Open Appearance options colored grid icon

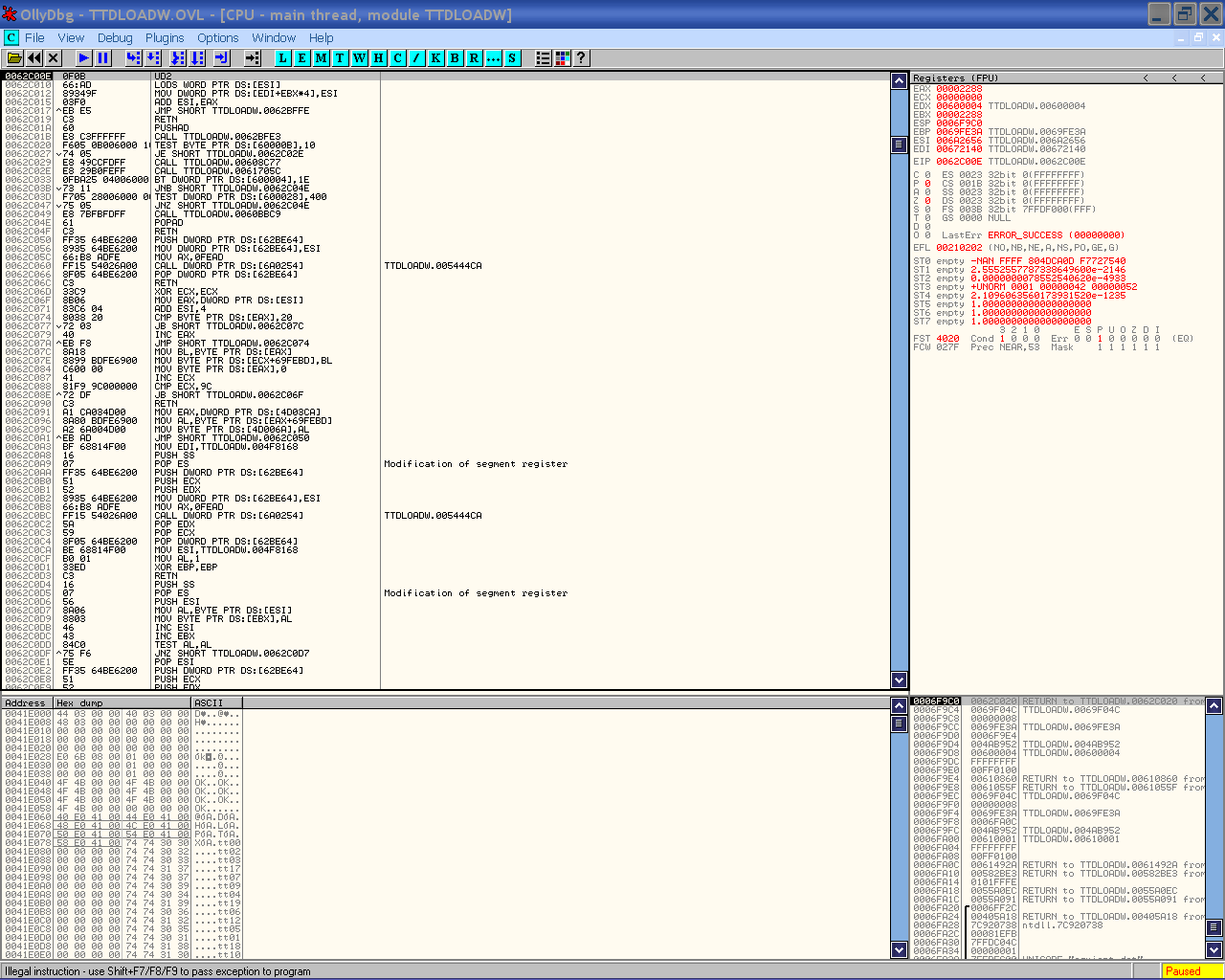(x=562, y=58)
